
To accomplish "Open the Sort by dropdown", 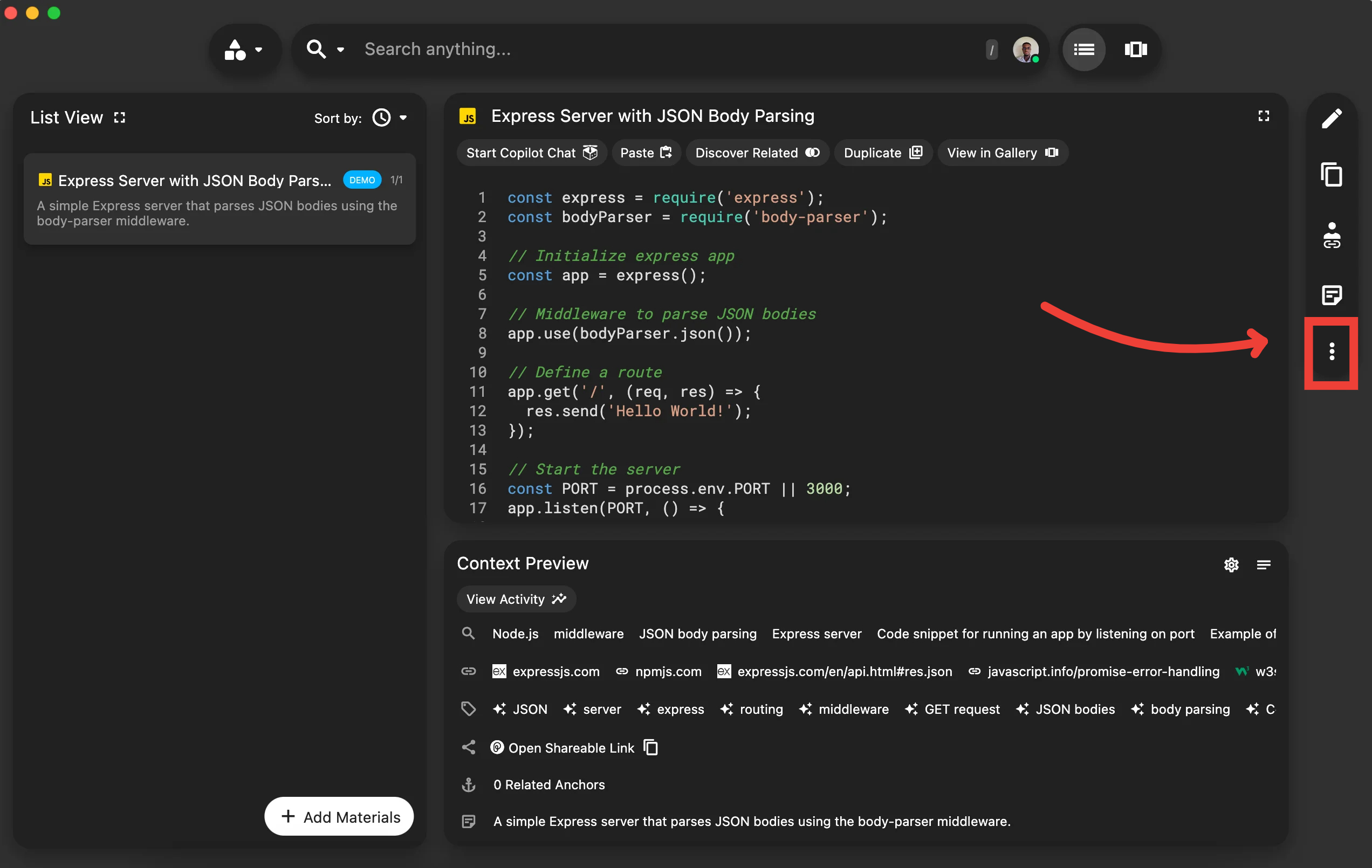I will [390, 118].
